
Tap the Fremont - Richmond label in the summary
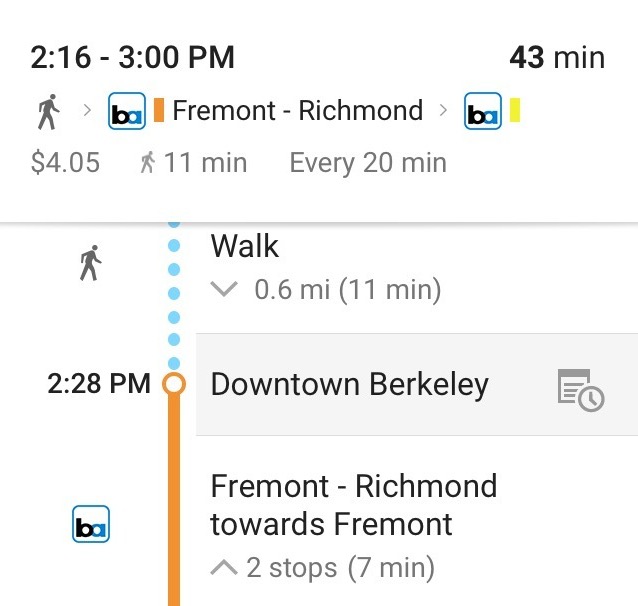click(x=298, y=111)
